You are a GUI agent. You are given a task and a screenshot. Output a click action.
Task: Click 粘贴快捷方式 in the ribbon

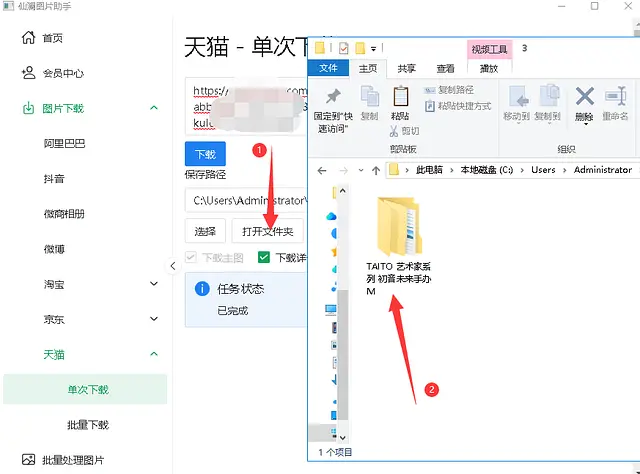coord(458,107)
